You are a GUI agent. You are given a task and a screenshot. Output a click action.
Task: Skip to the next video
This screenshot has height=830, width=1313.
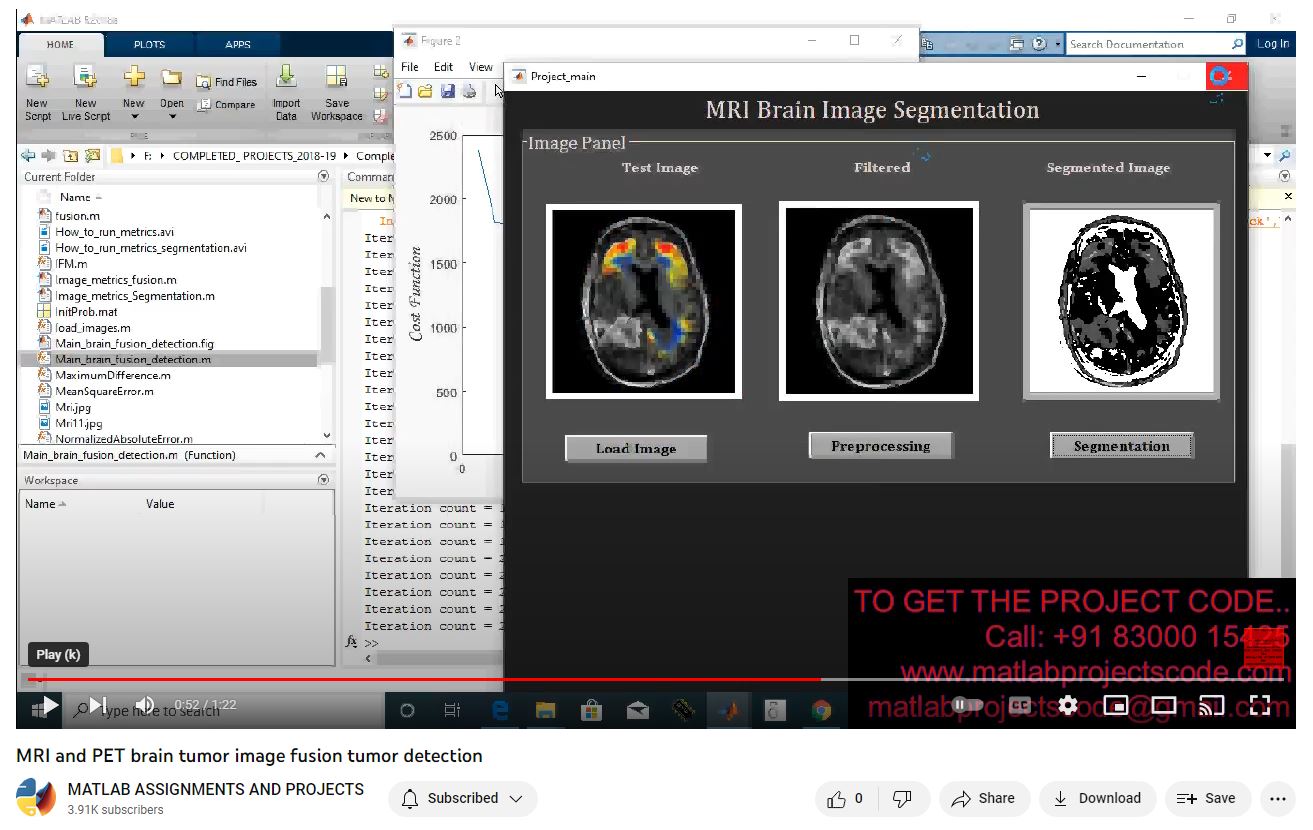pyautogui.click(x=98, y=706)
